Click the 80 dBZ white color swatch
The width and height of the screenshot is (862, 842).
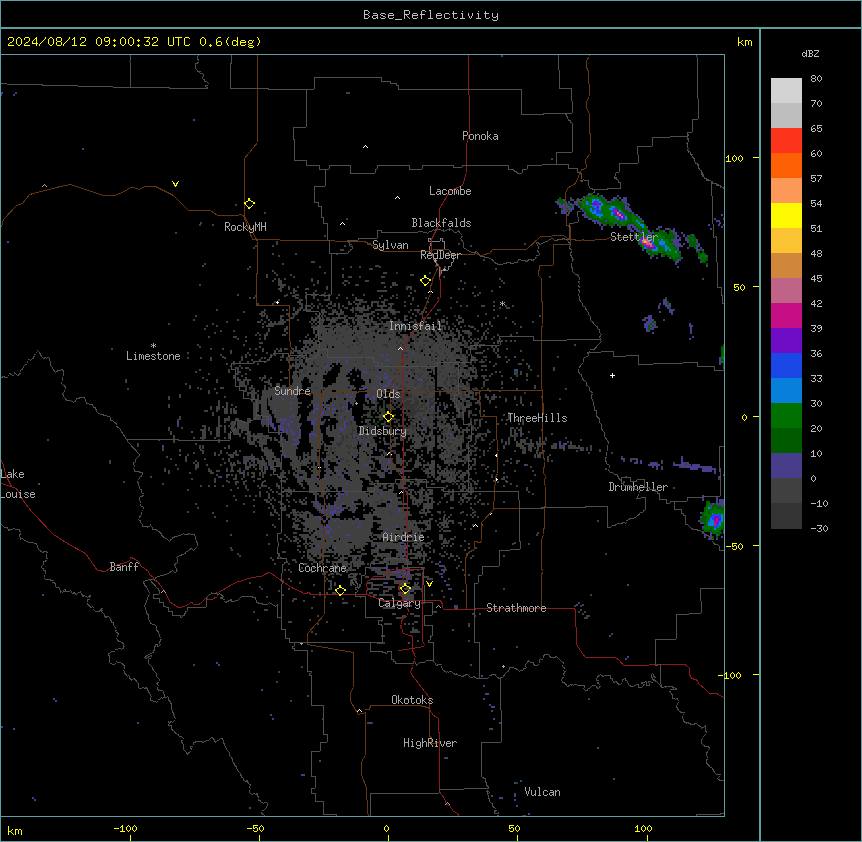tap(786, 90)
